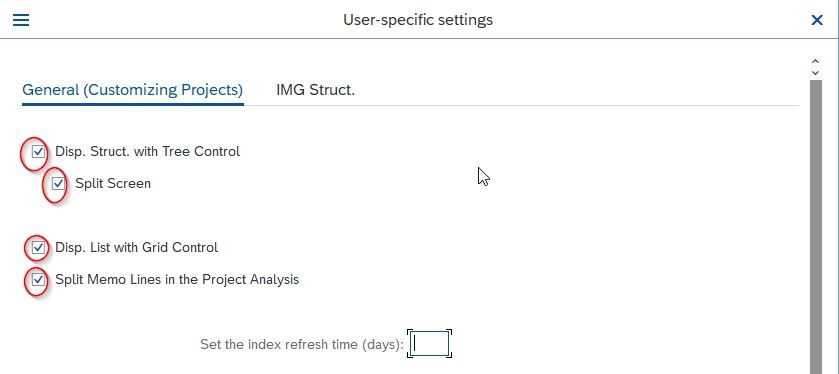Switch to the IMG Struct. tab

pos(315,90)
